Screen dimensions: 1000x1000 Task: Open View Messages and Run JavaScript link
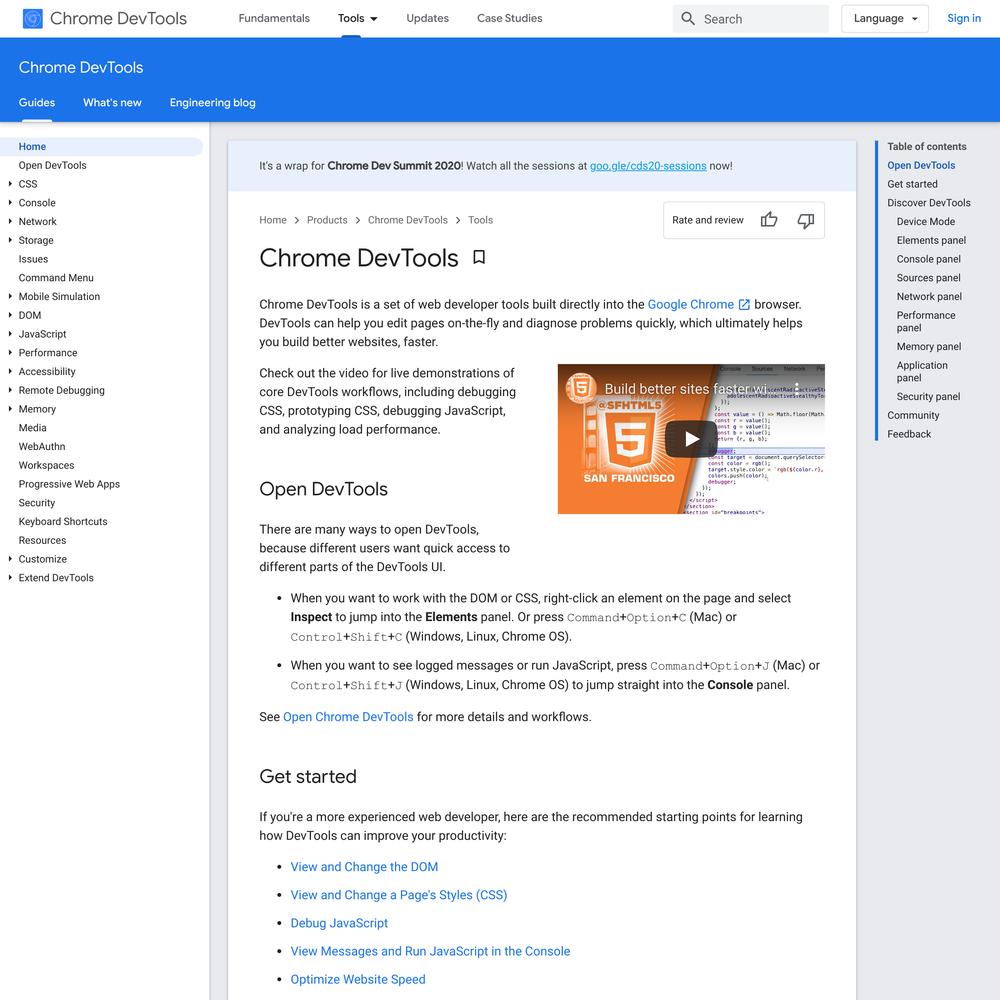click(x=430, y=951)
